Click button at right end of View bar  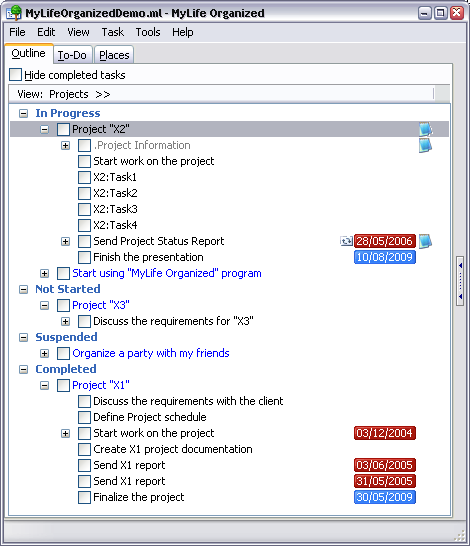(442, 94)
